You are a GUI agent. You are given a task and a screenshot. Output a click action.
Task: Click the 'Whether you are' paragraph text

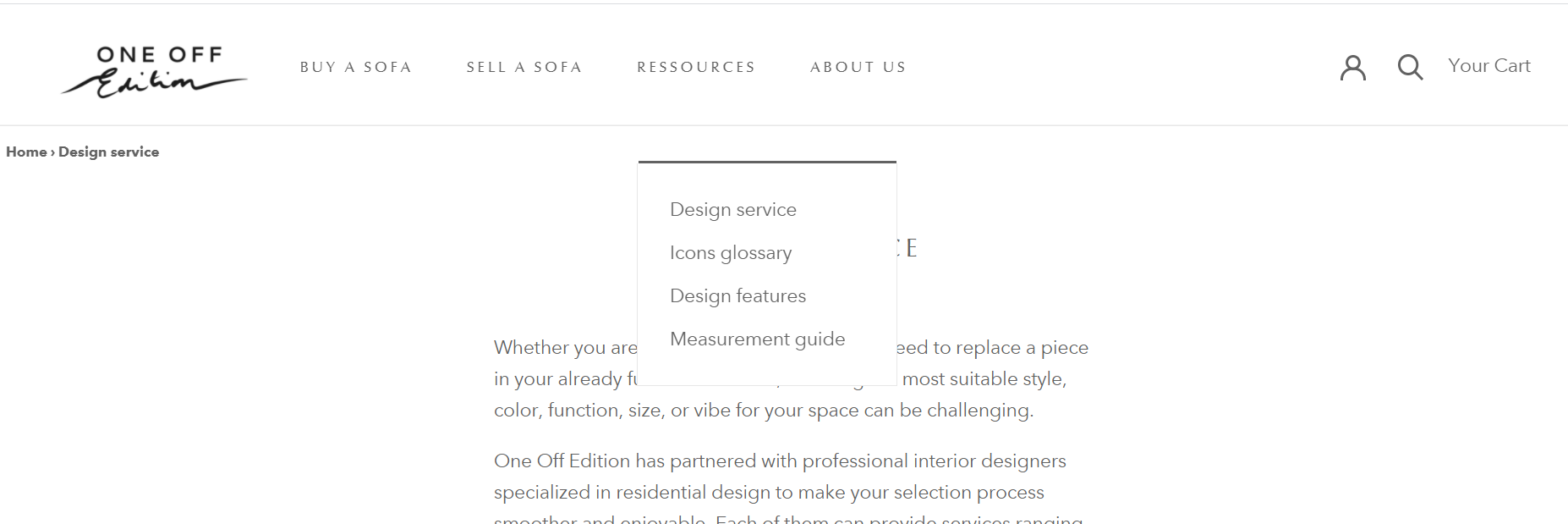[x=565, y=347]
